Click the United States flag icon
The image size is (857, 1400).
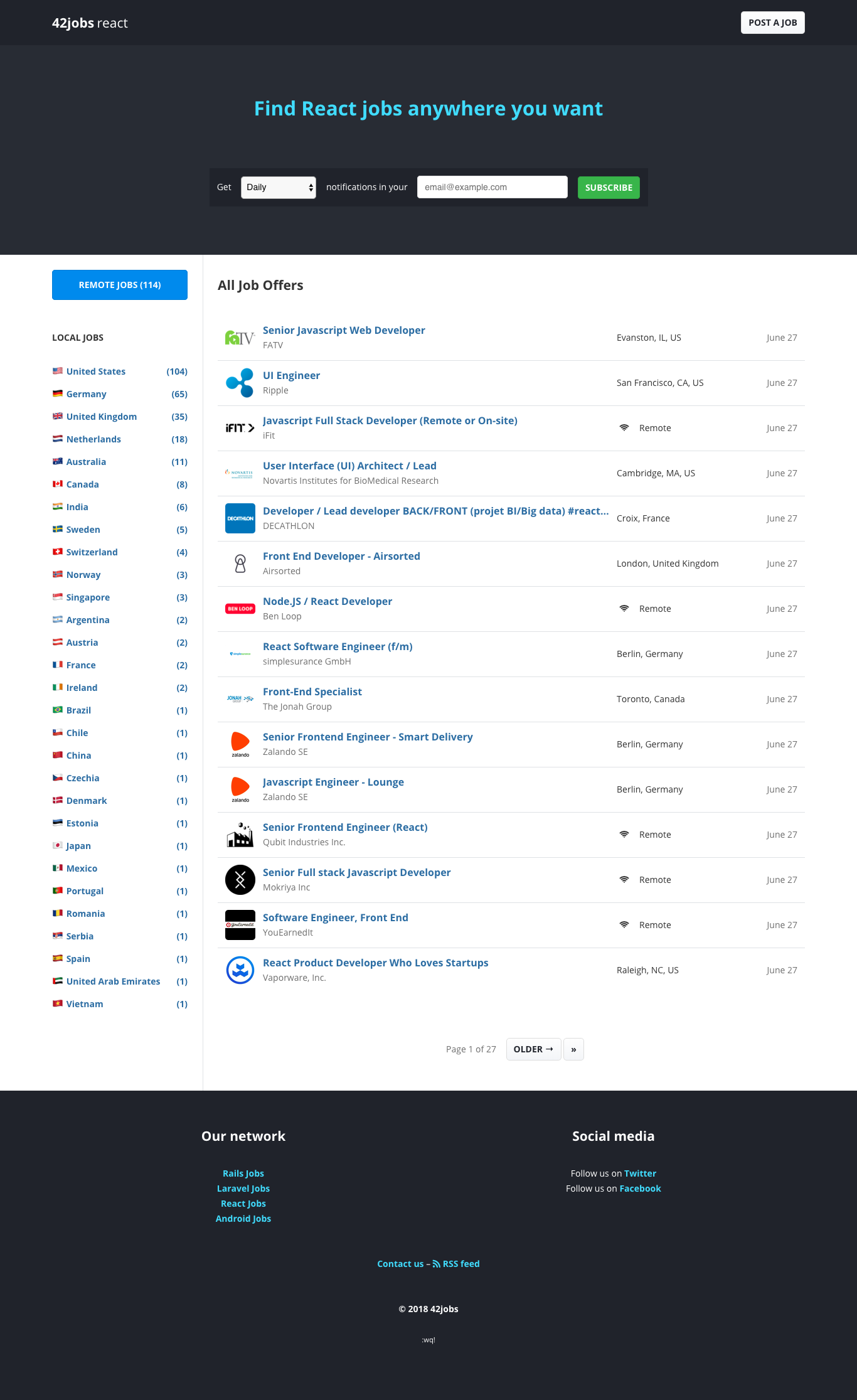coord(58,371)
